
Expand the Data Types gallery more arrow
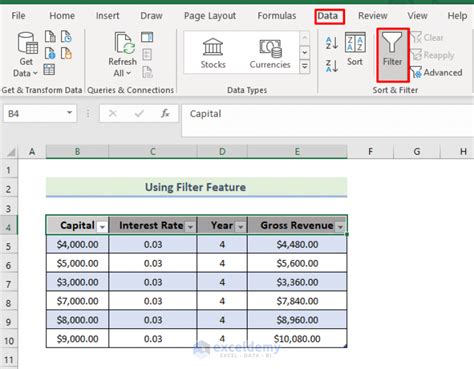(305, 67)
